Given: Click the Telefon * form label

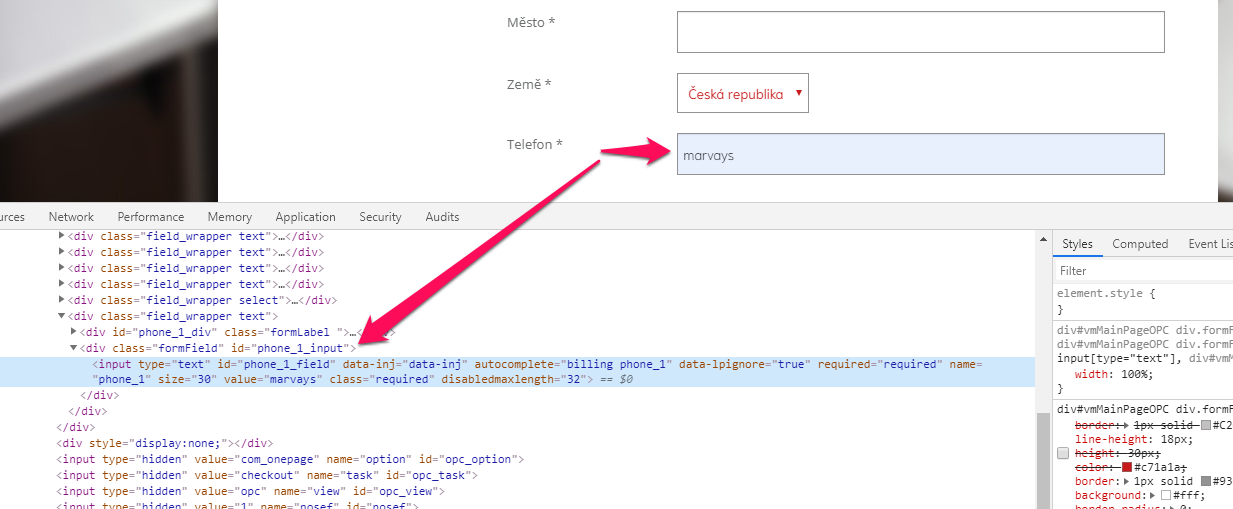Looking at the screenshot, I should pos(535,145).
